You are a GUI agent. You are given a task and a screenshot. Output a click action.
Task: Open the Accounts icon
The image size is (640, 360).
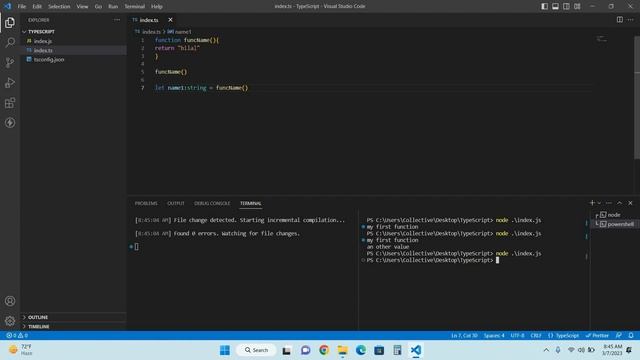[x=10, y=301]
